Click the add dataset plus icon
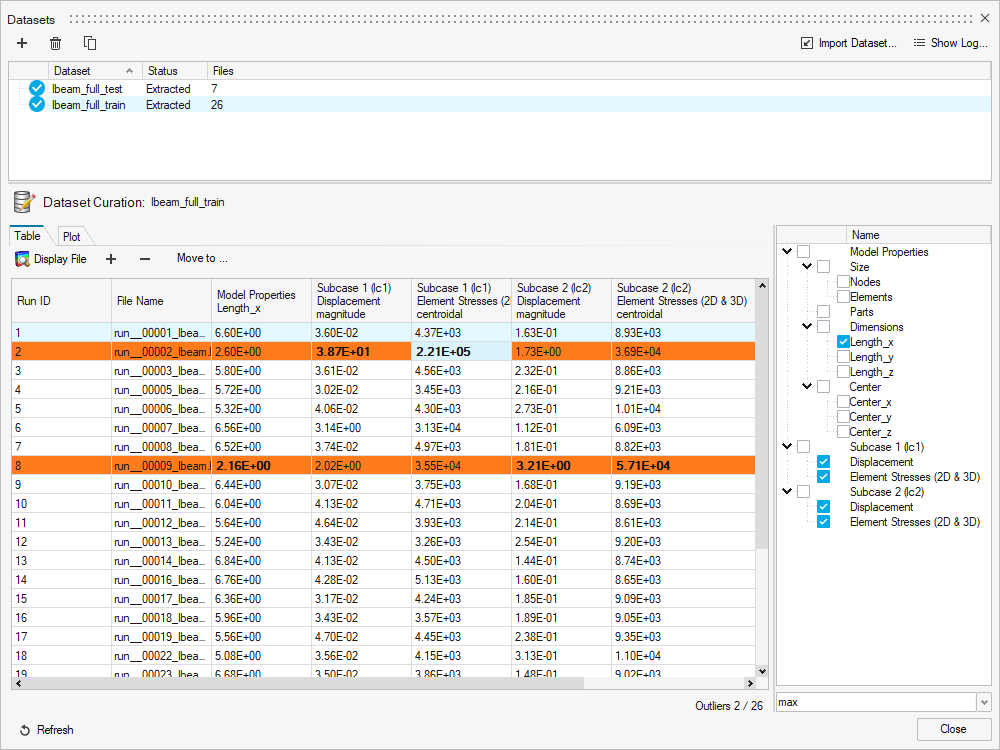1000x750 pixels. click(x=22, y=43)
